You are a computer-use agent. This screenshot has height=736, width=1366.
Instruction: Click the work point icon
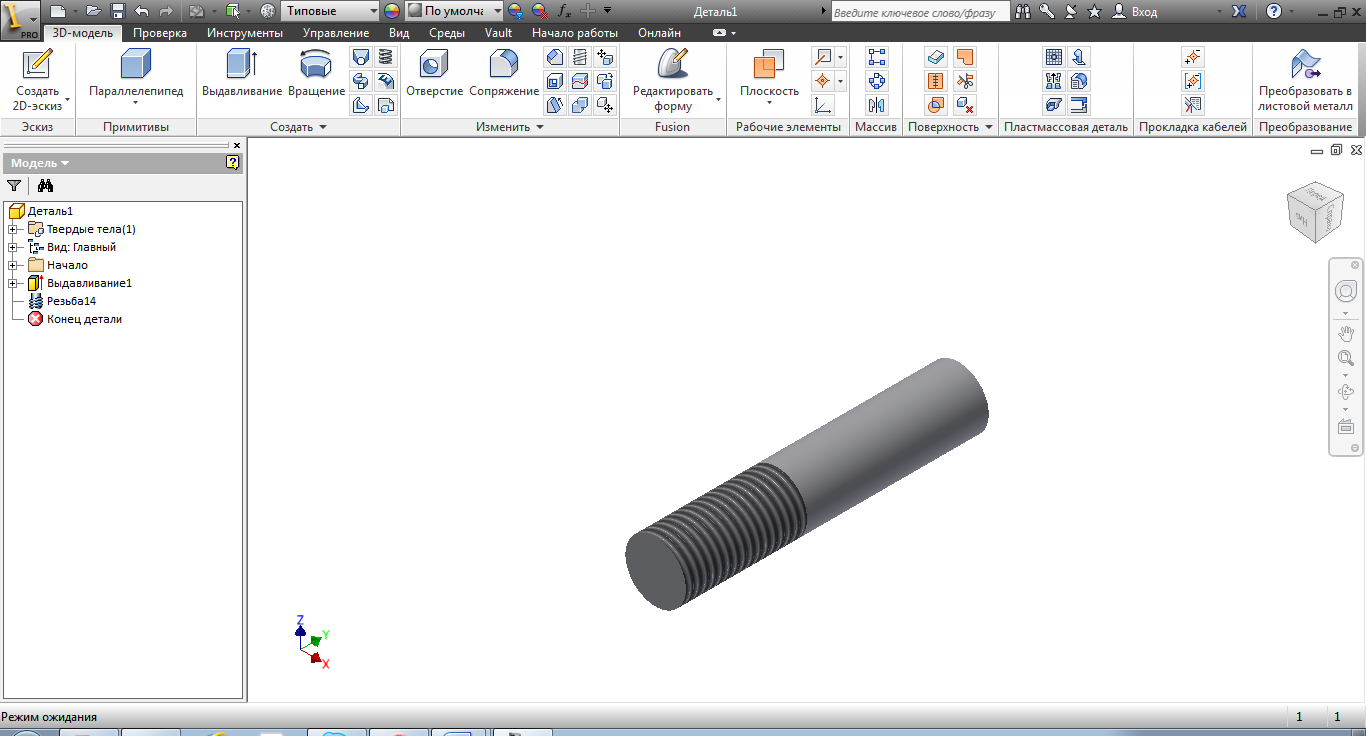click(x=822, y=81)
